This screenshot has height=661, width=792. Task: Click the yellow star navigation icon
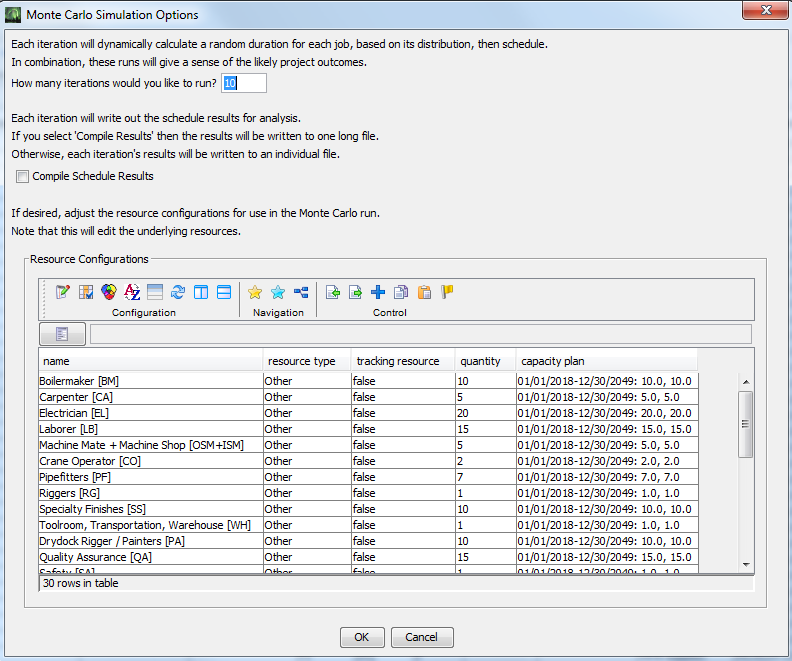255,292
